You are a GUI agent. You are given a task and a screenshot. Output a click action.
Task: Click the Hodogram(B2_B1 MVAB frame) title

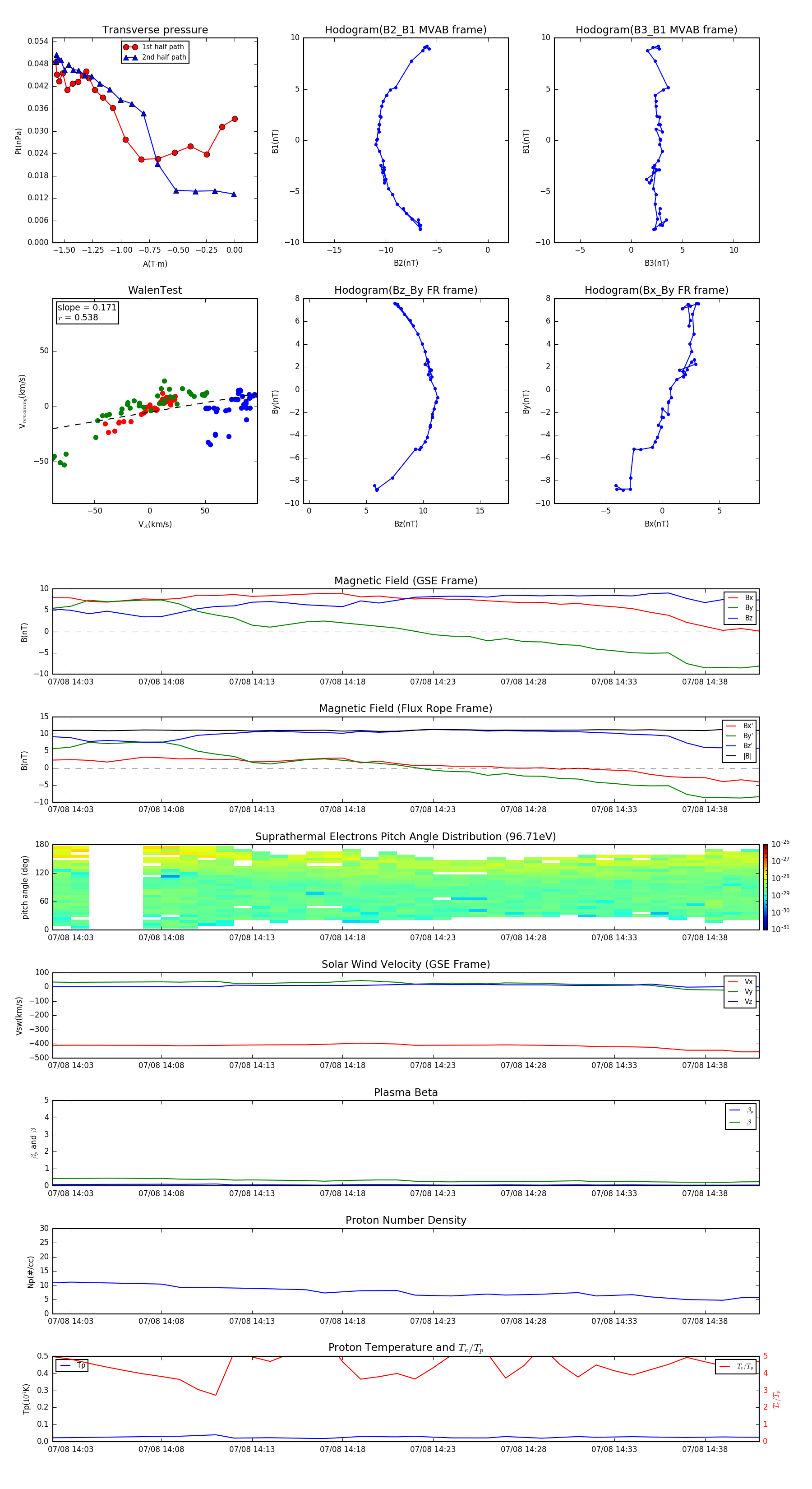pos(406,29)
